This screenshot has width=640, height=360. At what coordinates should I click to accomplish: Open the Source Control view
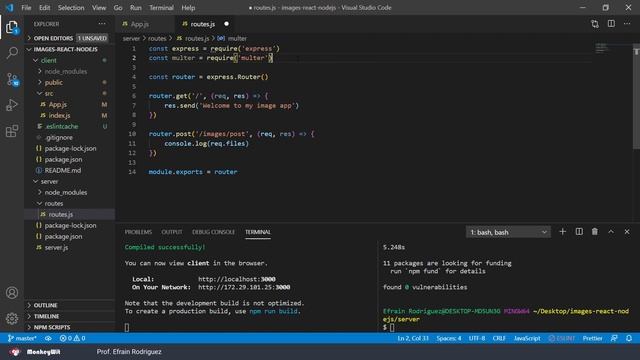(x=12, y=79)
